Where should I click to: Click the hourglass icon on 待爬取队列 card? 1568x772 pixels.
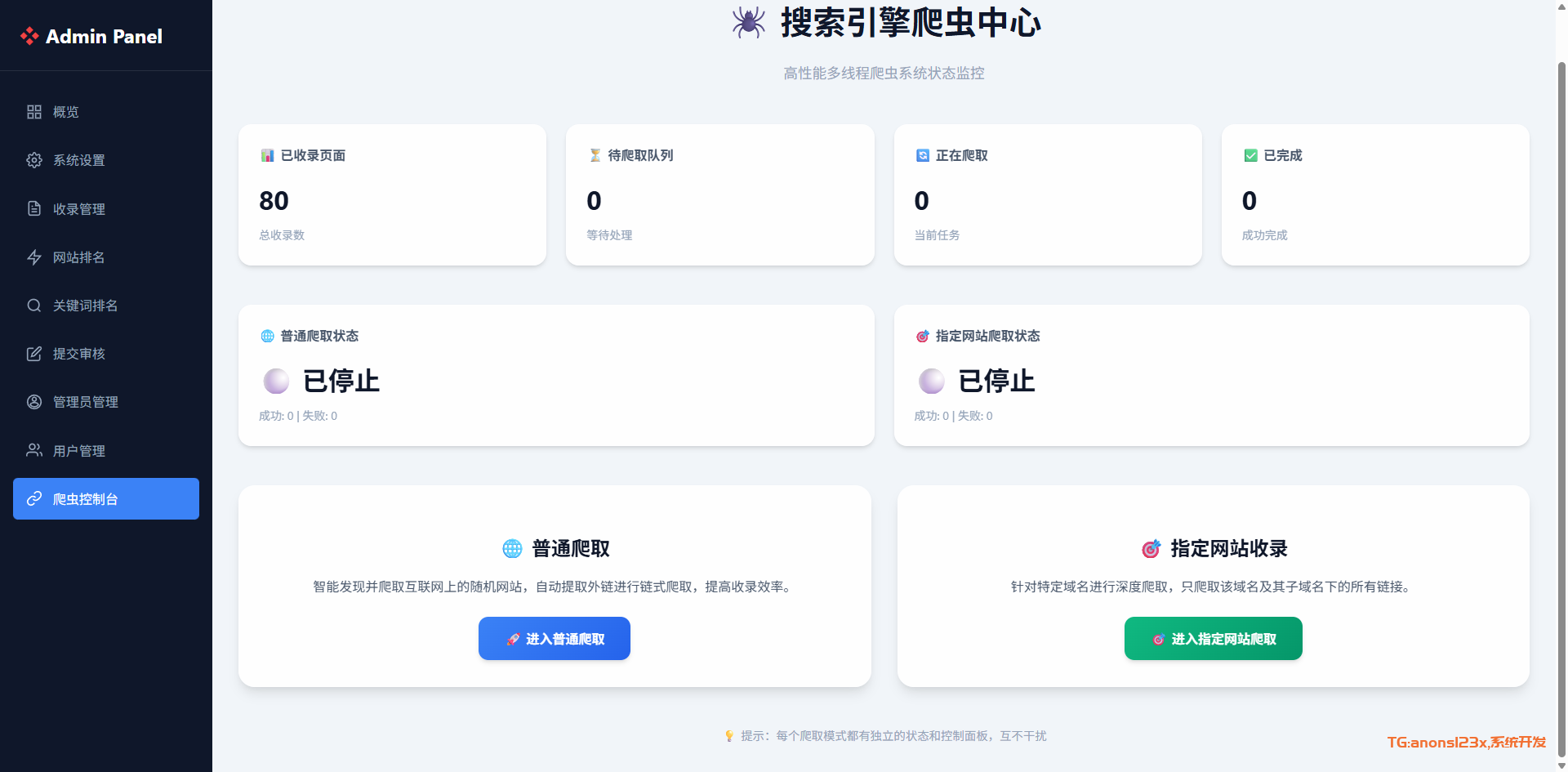pyautogui.click(x=595, y=155)
